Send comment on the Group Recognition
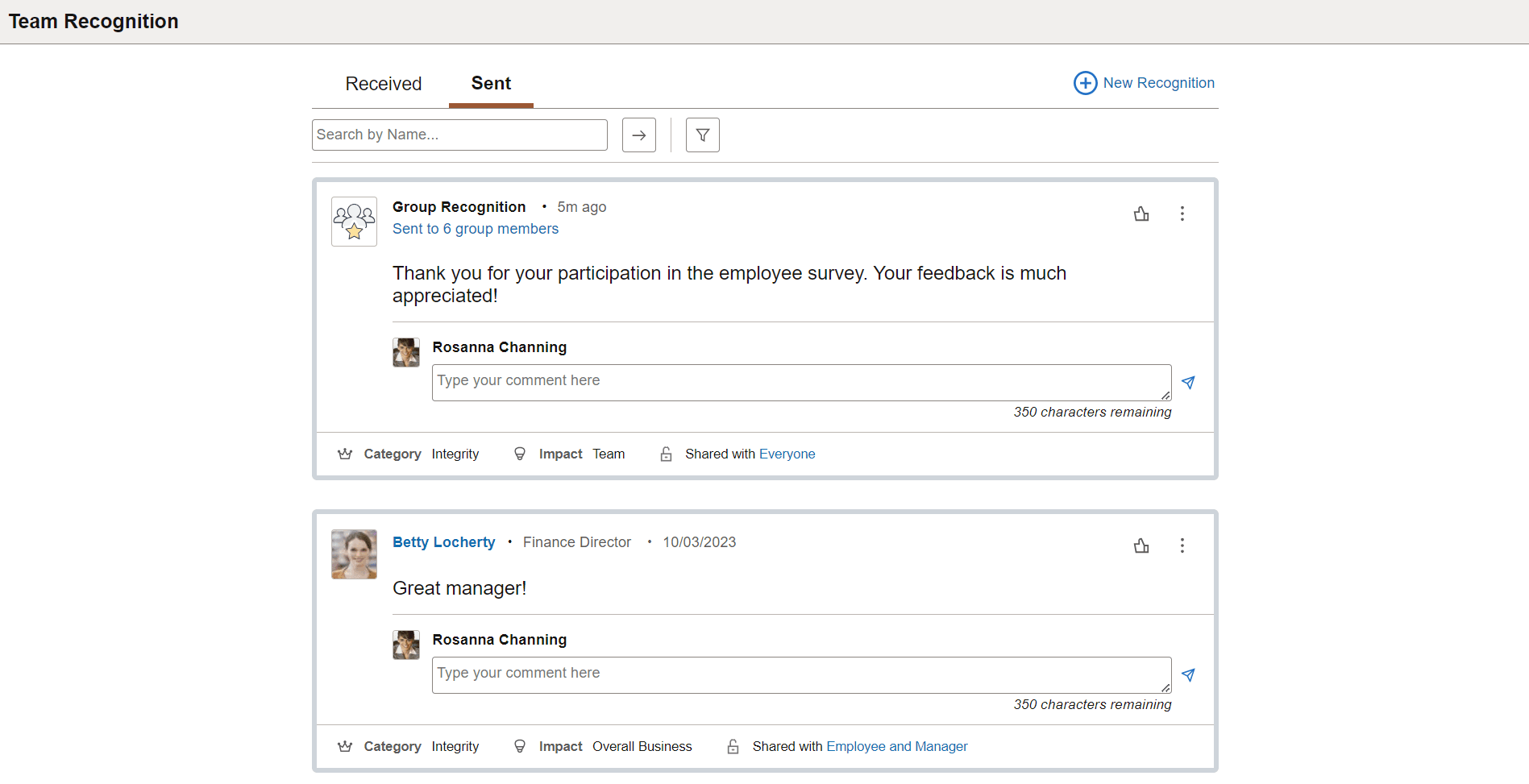 [1188, 382]
